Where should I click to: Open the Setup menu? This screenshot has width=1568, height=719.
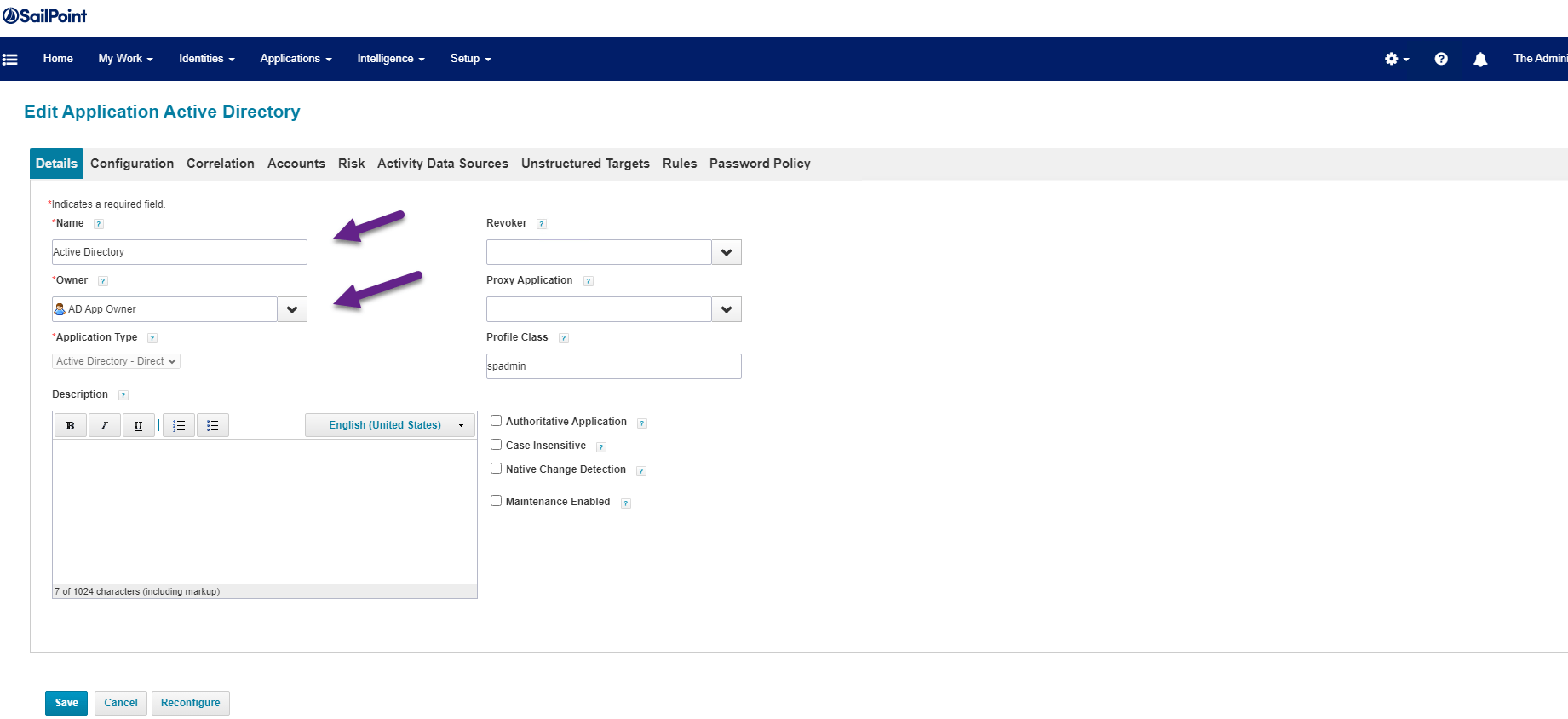[471, 59]
